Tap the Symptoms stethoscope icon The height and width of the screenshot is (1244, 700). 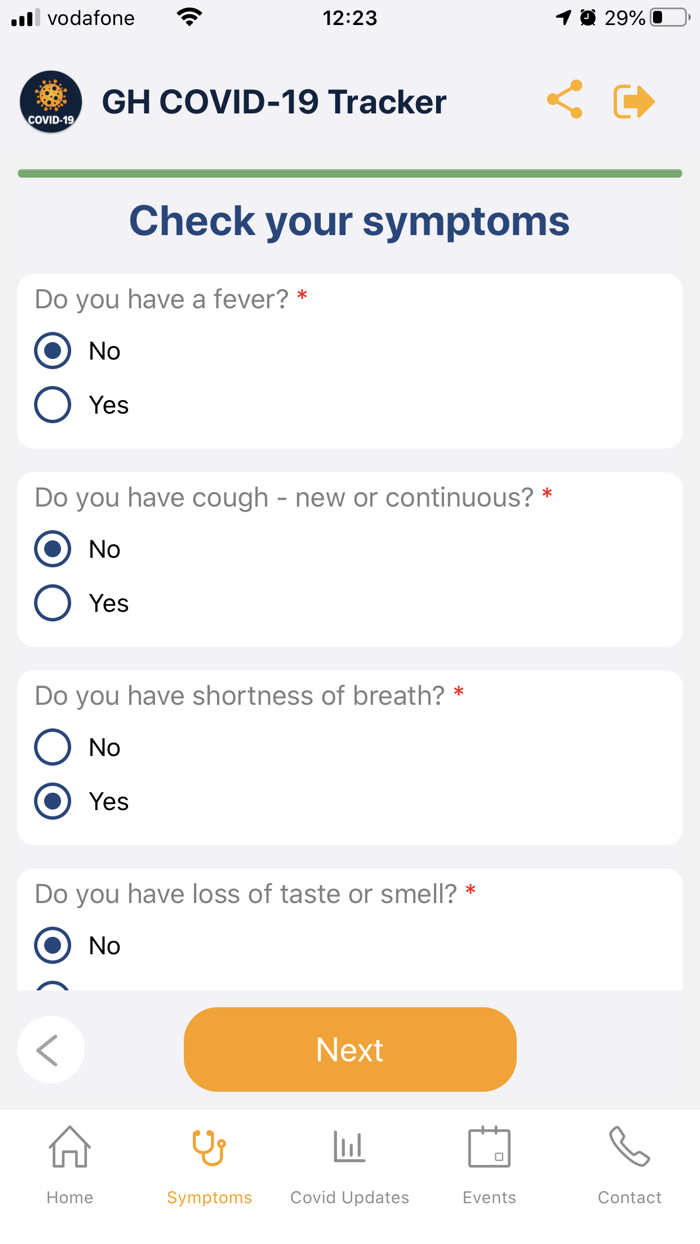[209, 1147]
